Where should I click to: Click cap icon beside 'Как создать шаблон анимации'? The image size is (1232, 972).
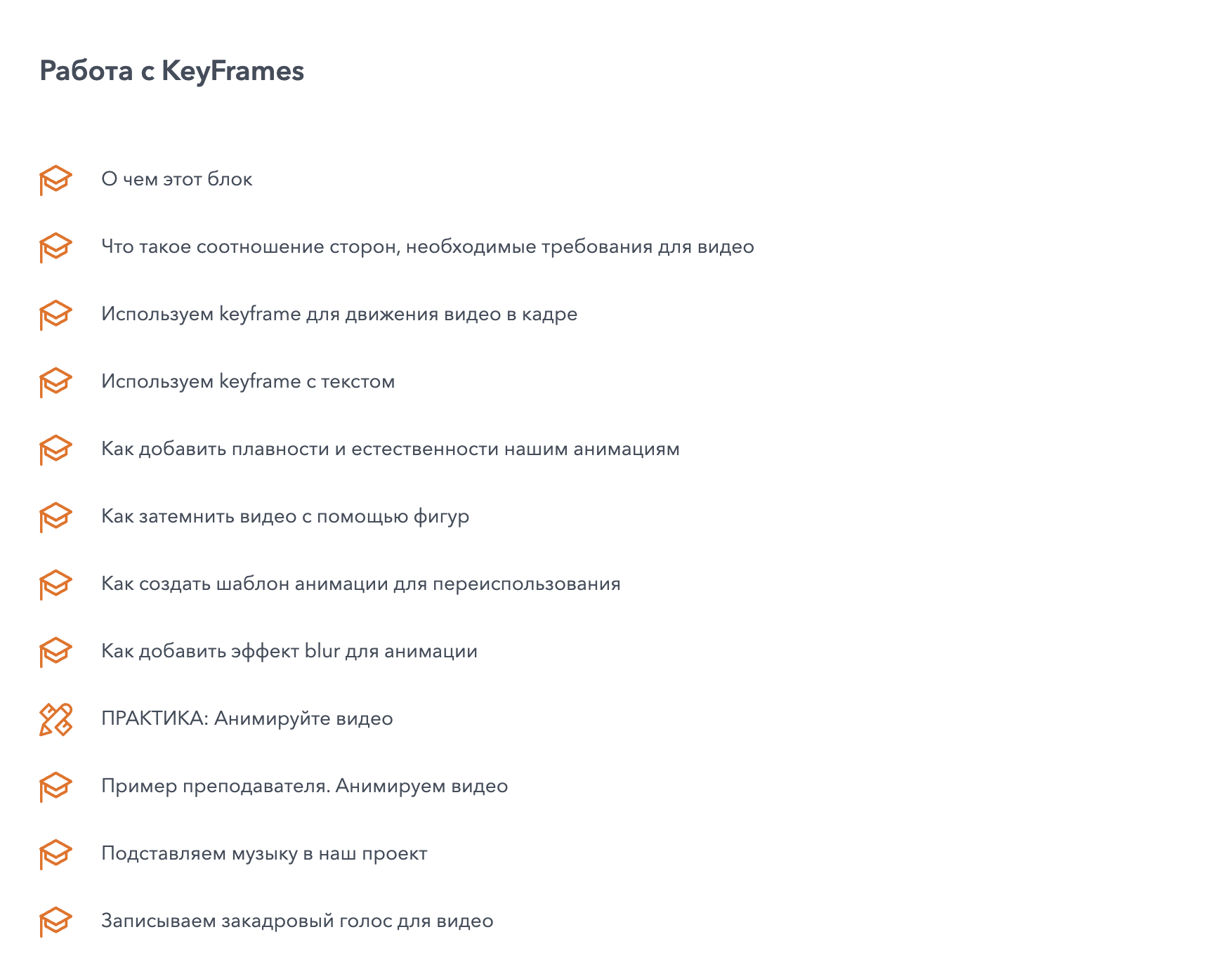(x=55, y=584)
